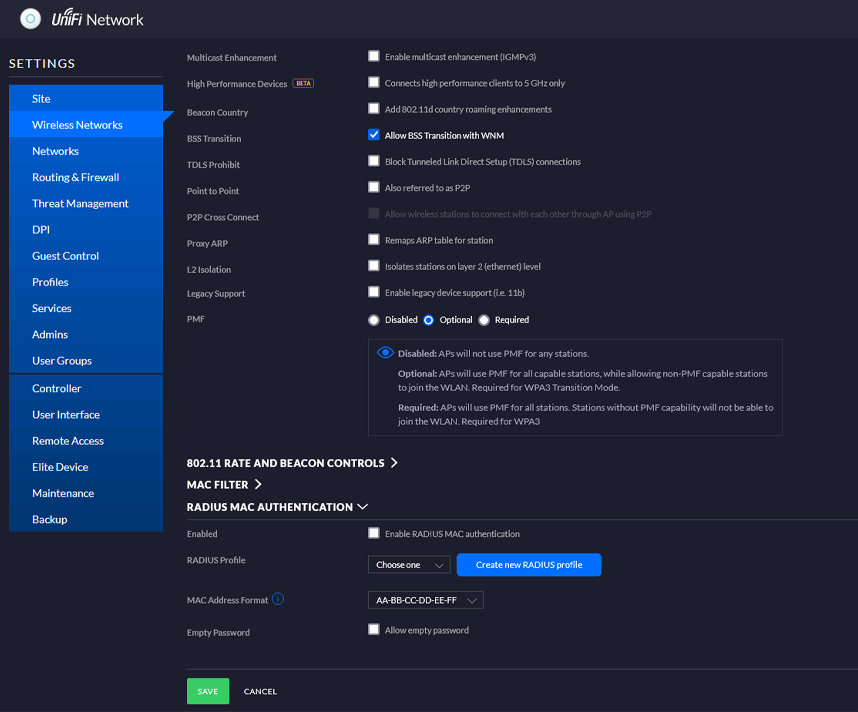858x712 pixels.
Task: Enable multicast enhancement (IGMPv3) checkbox
Action: [374, 57]
